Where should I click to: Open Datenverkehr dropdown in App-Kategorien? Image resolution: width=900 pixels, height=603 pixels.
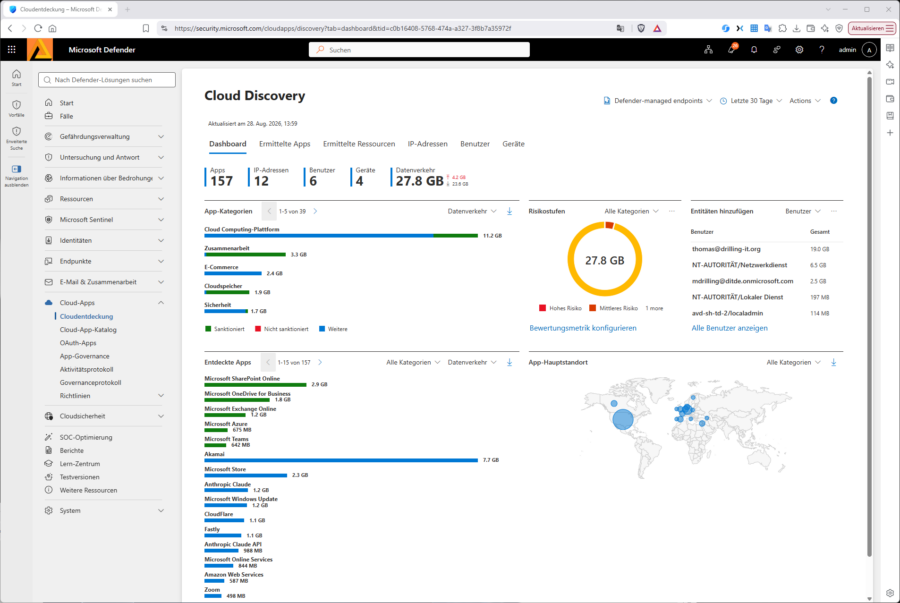point(472,211)
